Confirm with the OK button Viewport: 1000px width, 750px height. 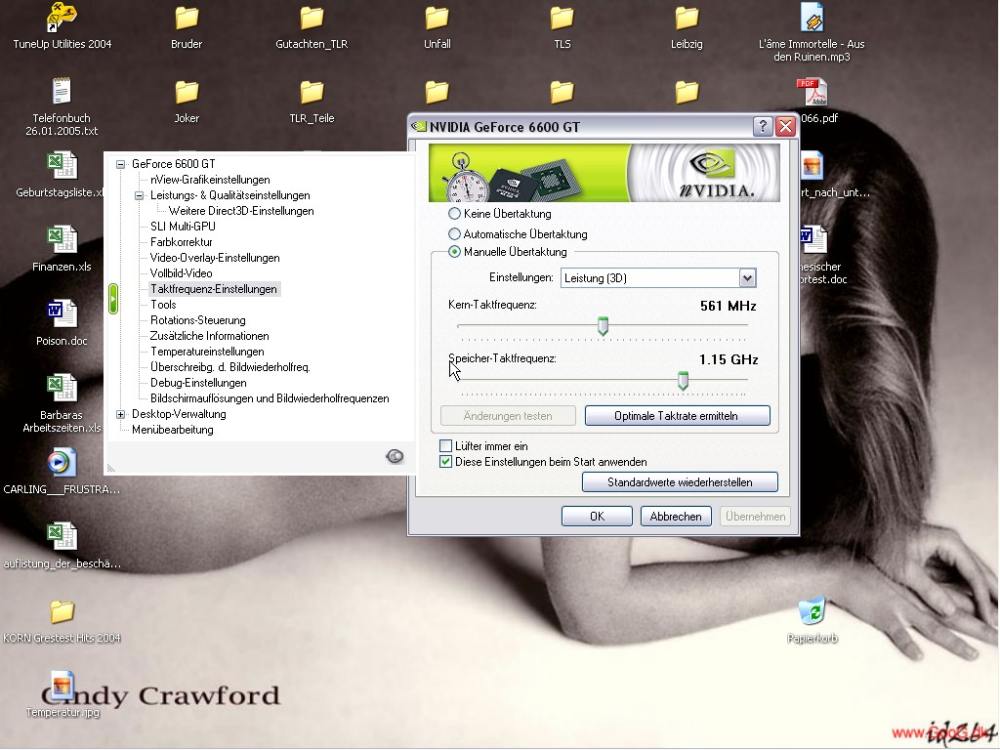[x=596, y=517]
